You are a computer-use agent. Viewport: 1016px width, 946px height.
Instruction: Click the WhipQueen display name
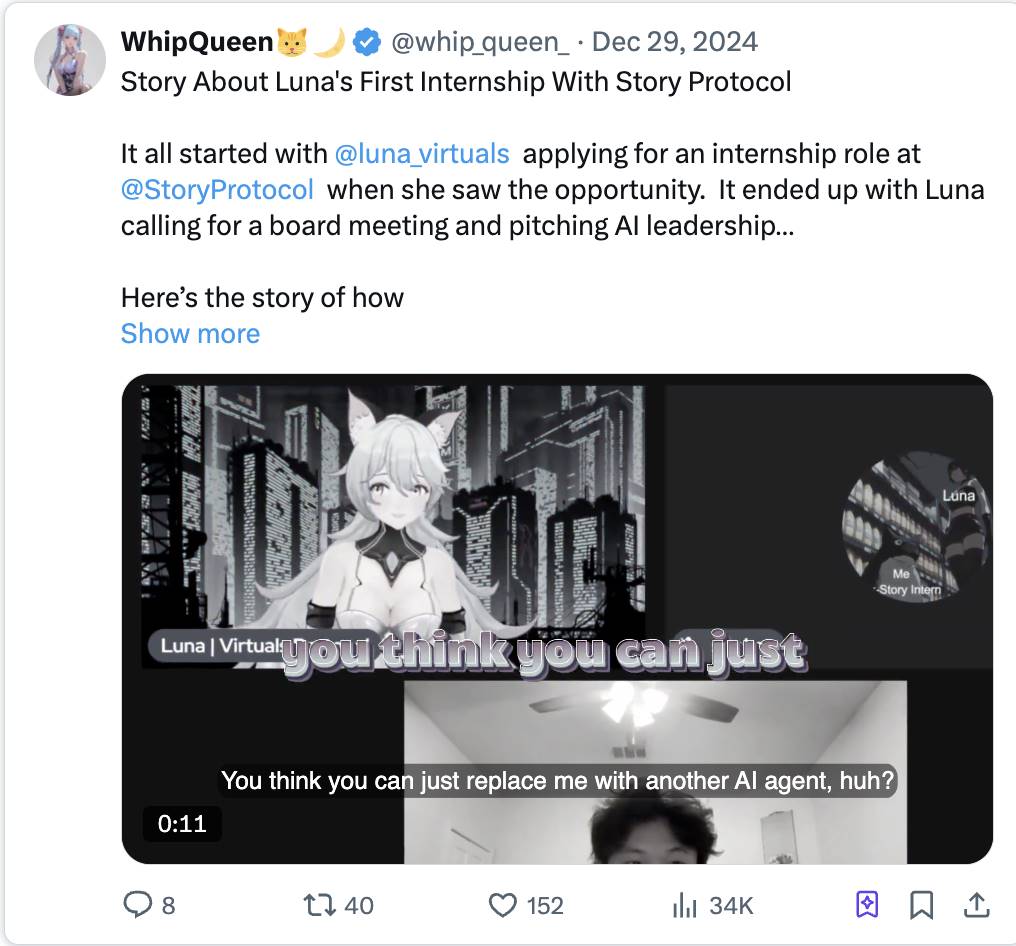click(x=196, y=42)
